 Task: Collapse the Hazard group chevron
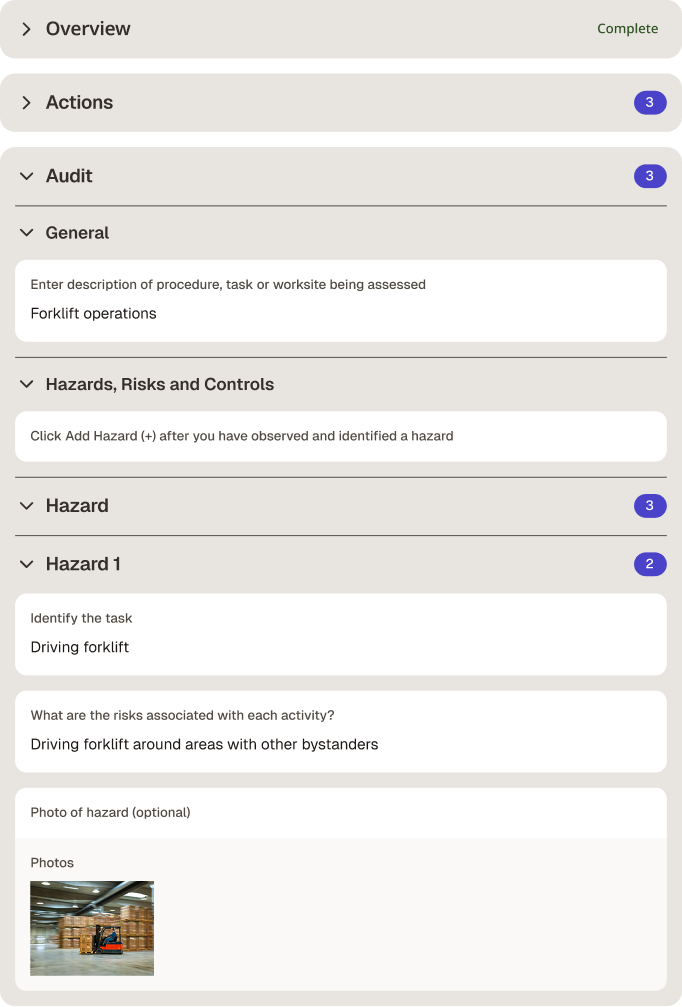coord(26,506)
